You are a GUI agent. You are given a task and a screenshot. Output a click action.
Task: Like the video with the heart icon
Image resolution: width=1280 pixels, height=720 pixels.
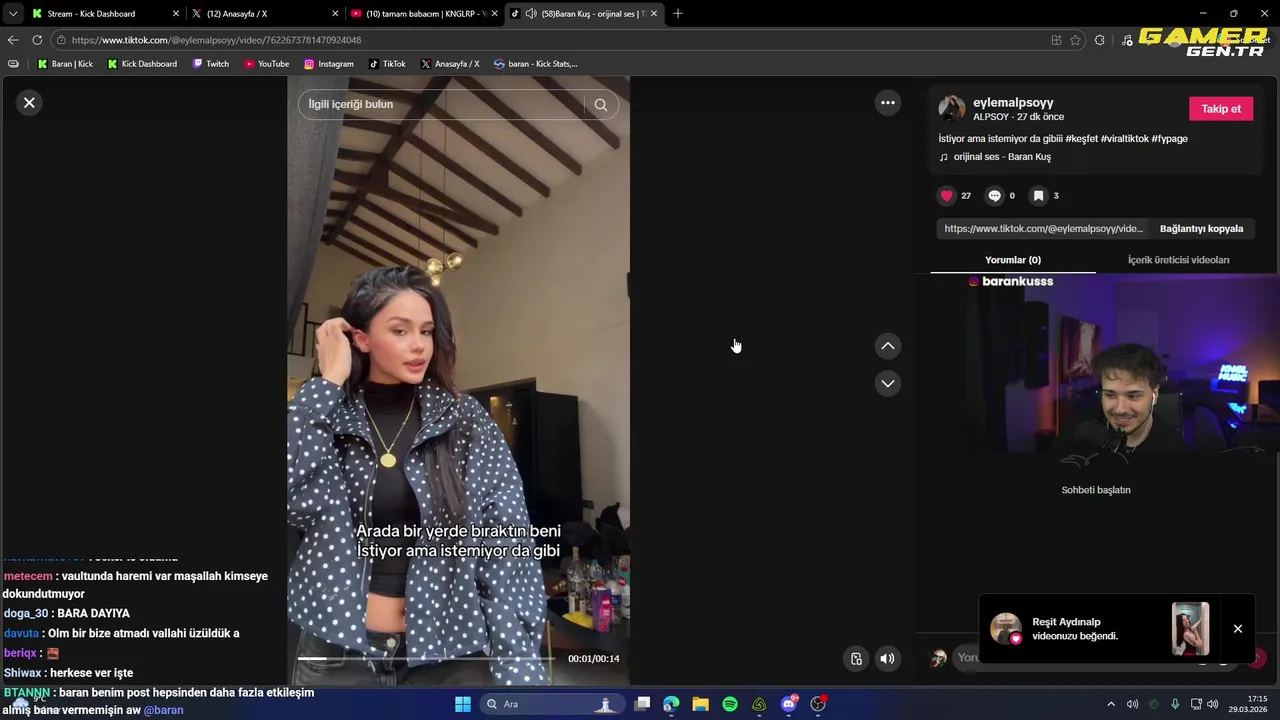point(947,196)
